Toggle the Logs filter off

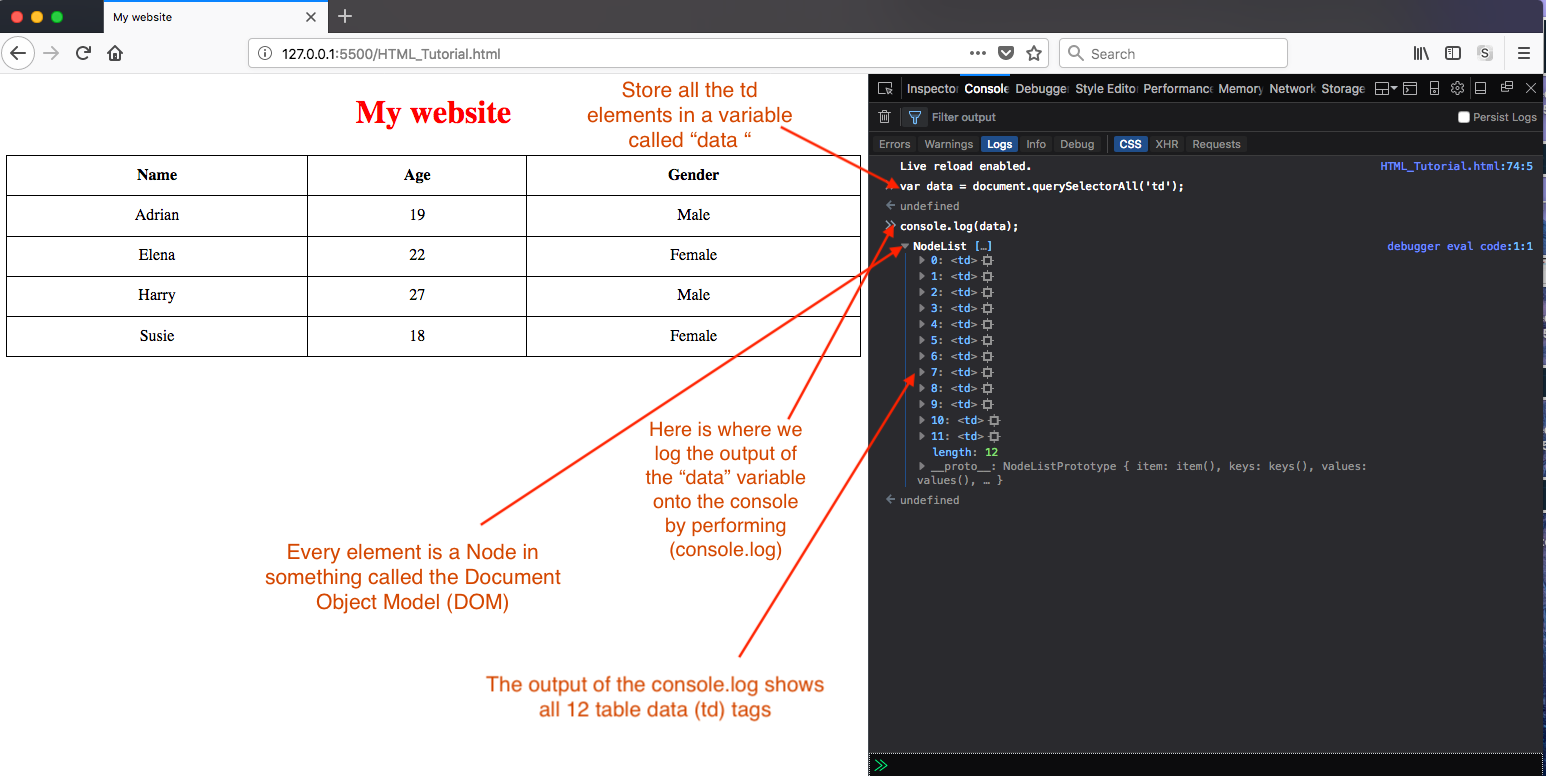click(999, 144)
